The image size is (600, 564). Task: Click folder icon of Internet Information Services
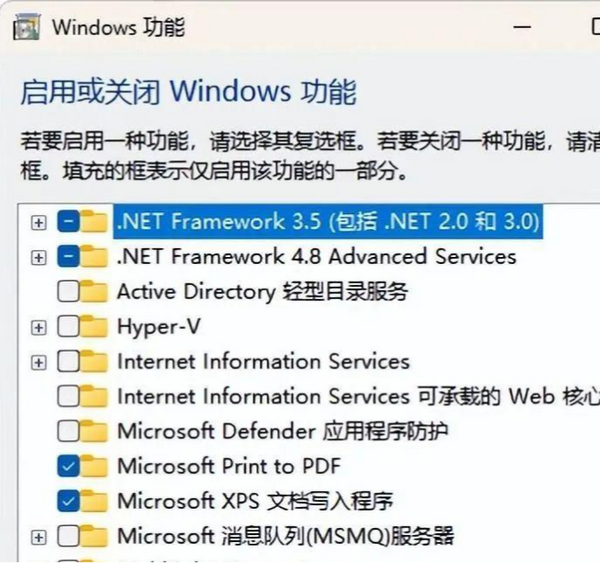click(94, 361)
